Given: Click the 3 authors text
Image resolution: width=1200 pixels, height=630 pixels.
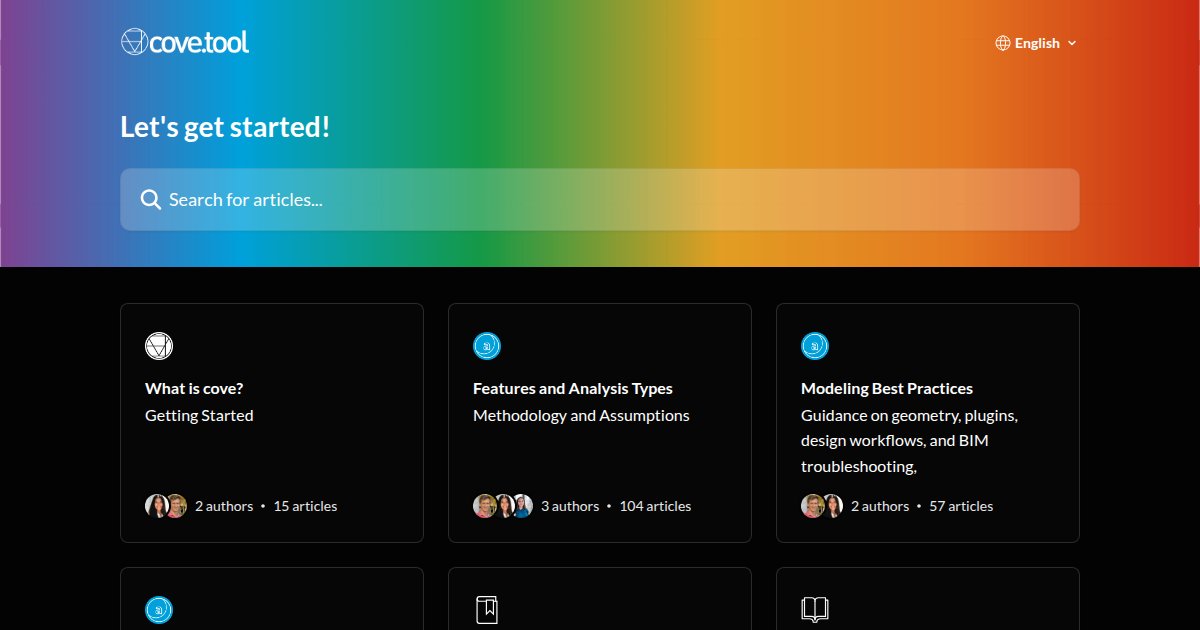Looking at the screenshot, I should click(x=570, y=506).
